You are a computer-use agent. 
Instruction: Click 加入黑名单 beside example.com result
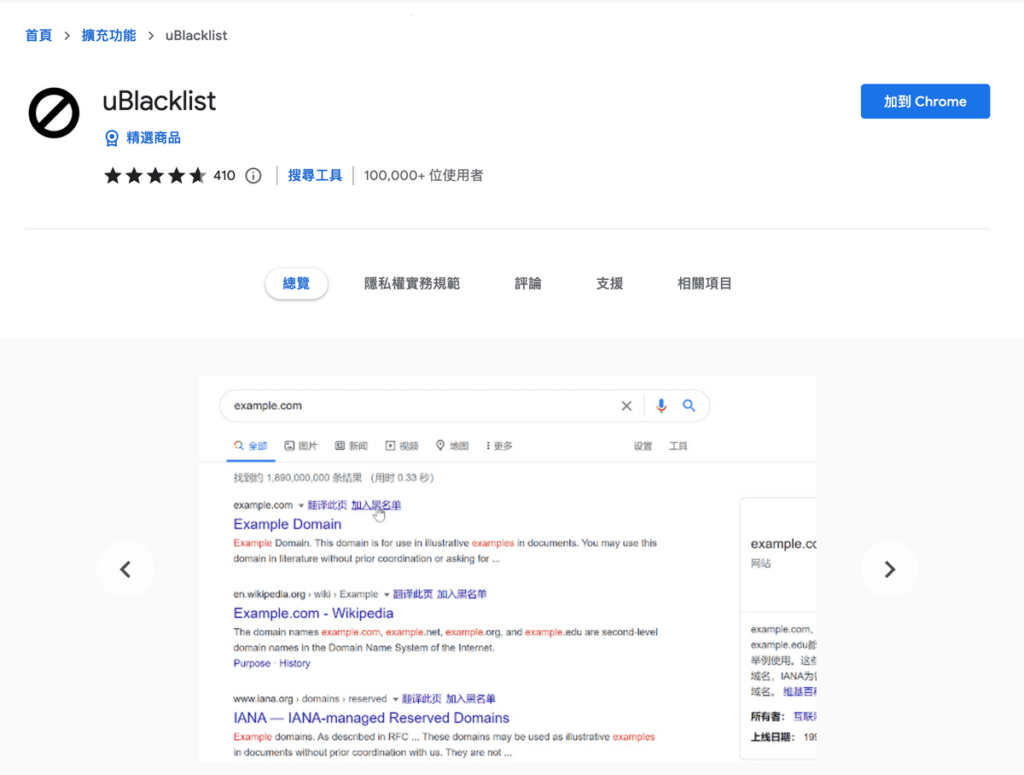(376, 505)
